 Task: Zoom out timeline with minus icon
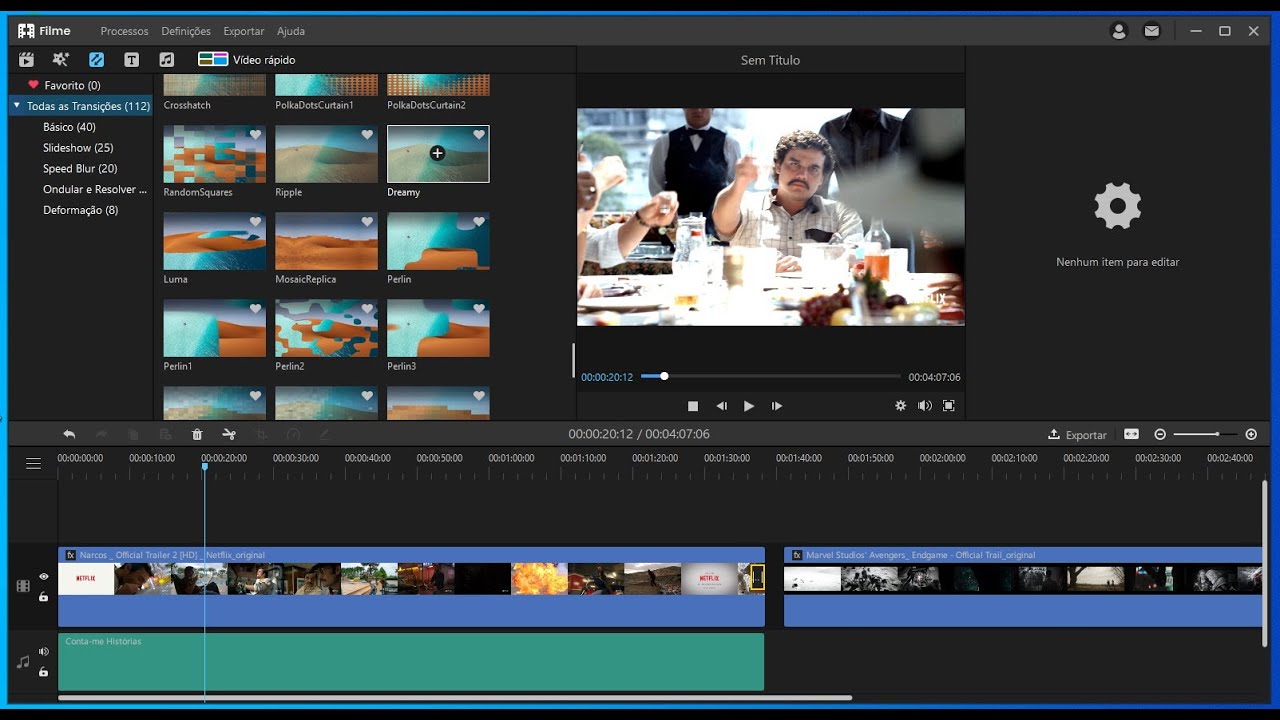pyautogui.click(x=1160, y=434)
